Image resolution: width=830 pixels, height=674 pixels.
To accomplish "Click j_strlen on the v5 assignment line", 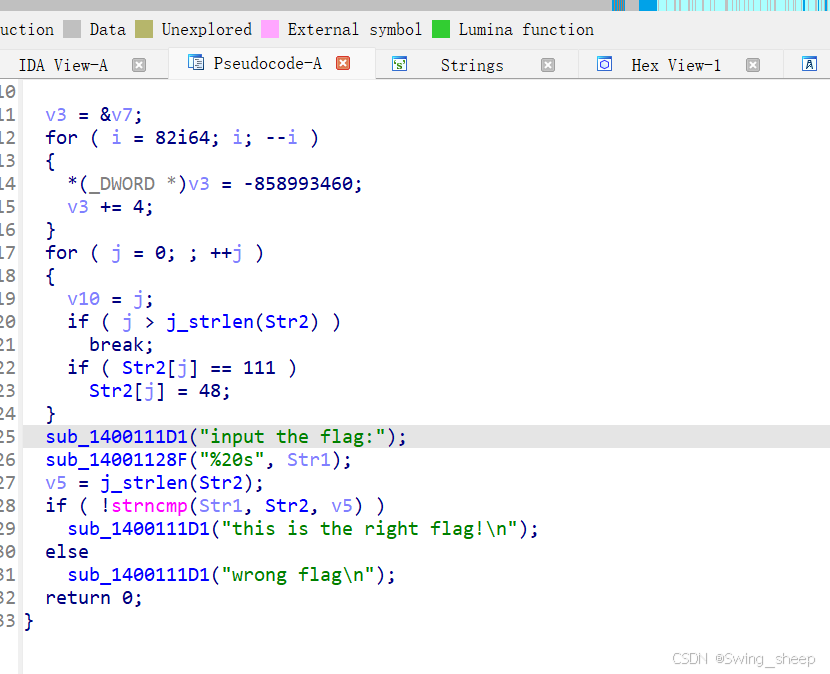I will click(144, 483).
